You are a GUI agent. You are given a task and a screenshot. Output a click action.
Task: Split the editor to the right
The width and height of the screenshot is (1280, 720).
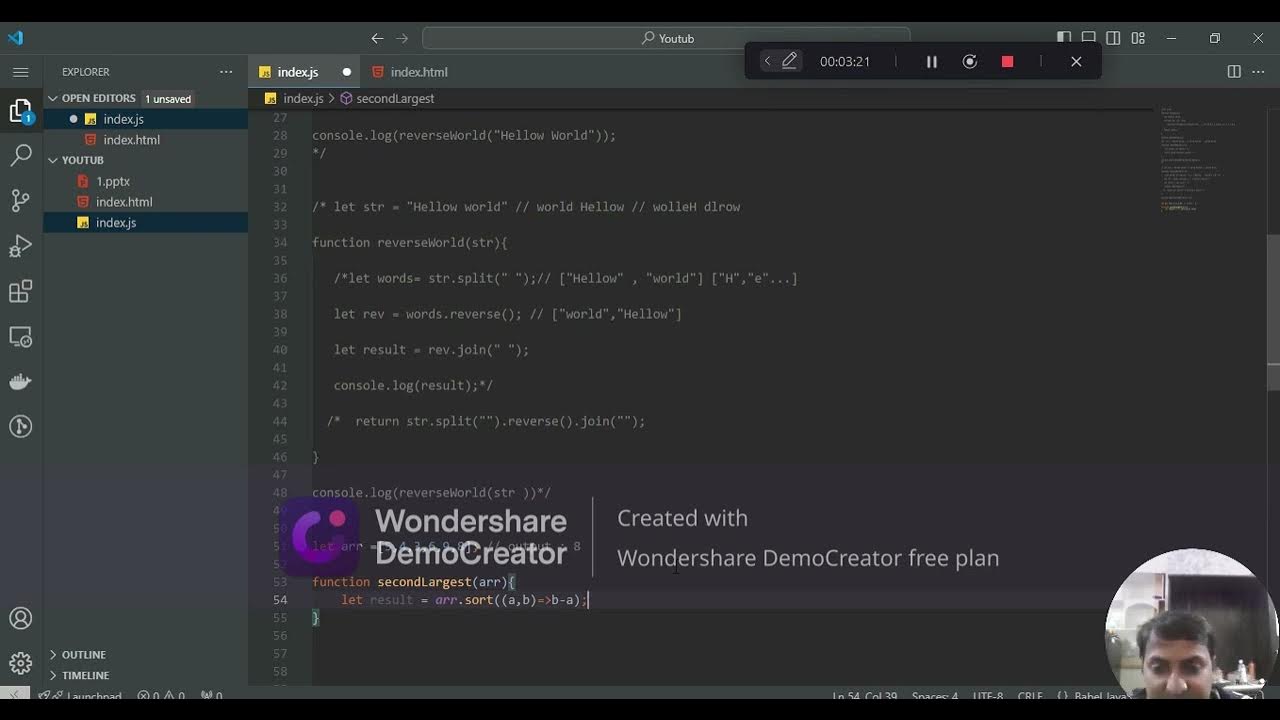point(1234,72)
